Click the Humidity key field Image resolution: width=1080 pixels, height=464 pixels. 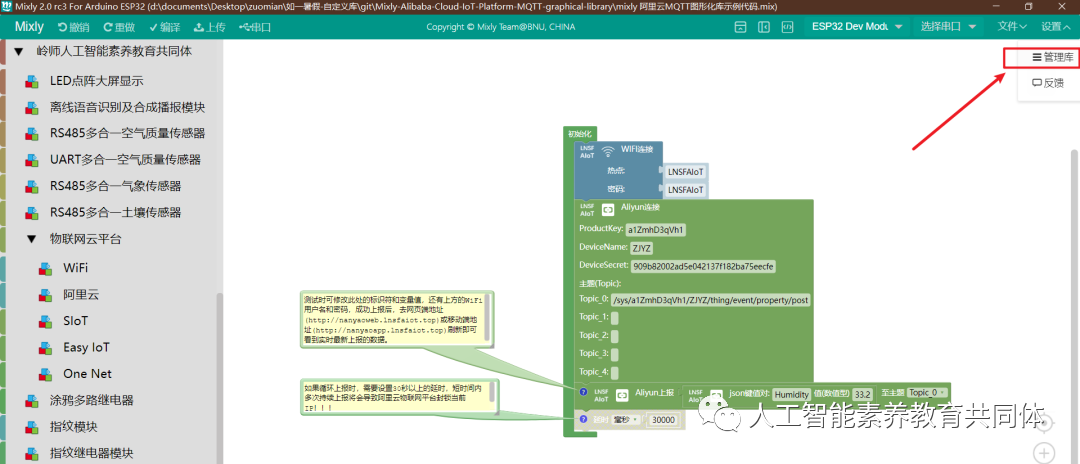coord(791,394)
